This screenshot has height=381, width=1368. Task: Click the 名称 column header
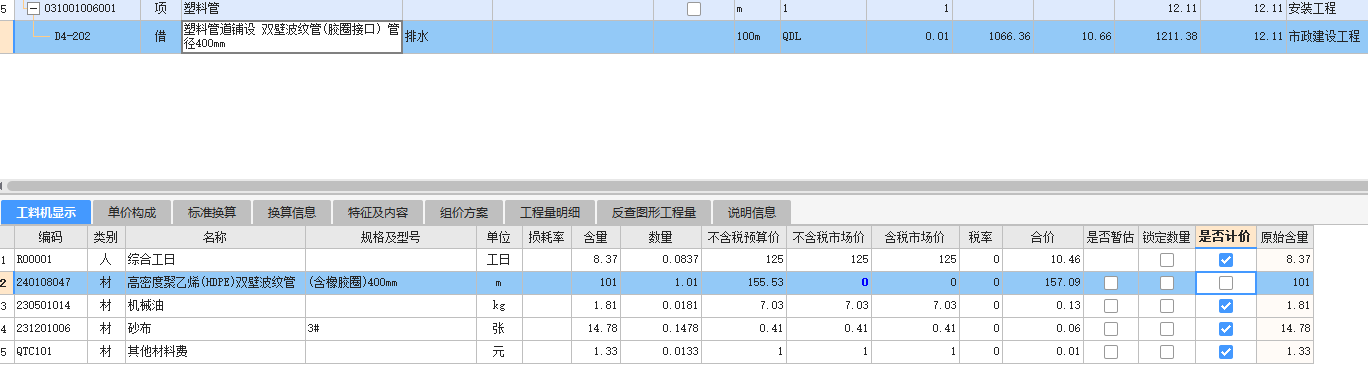215,237
